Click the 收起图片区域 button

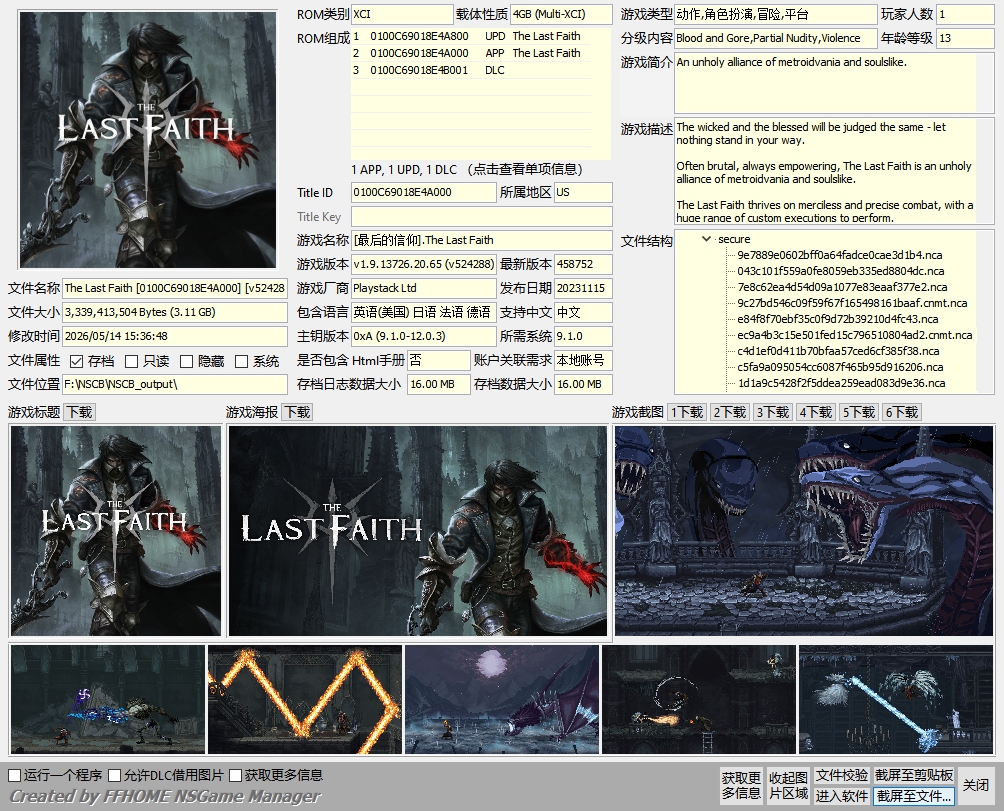[x=788, y=785]
